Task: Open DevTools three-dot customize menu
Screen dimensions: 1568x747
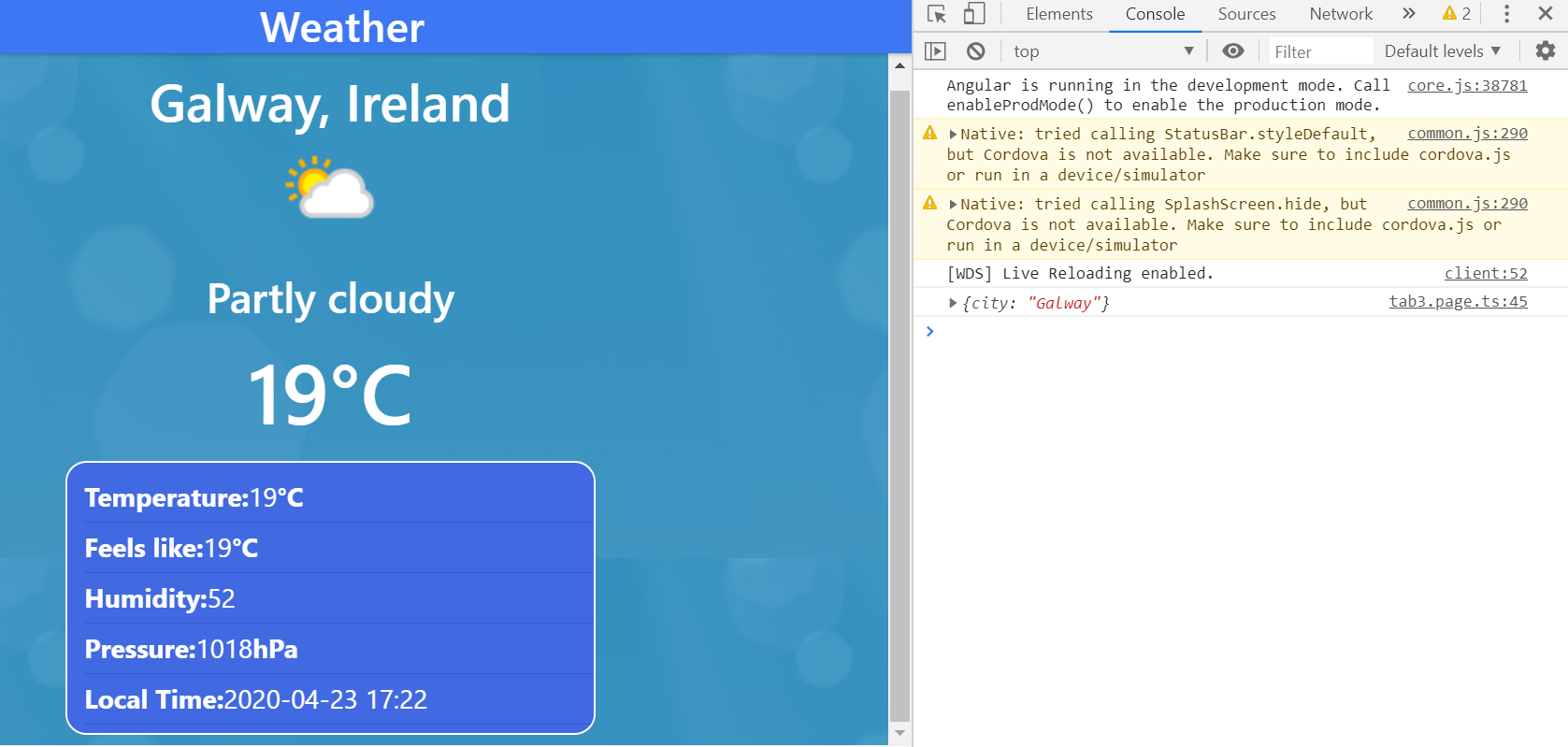Action: pyautogui.click(x=1506, y=14)
